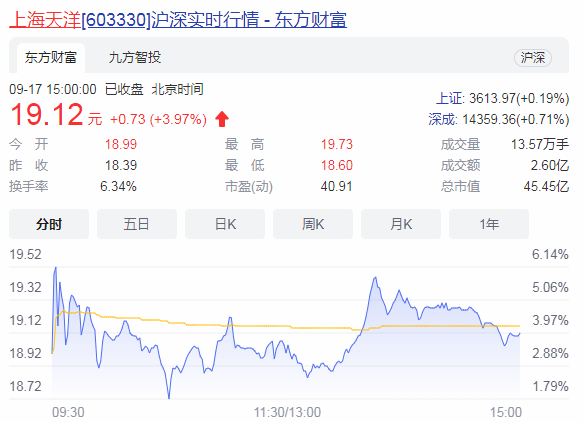583x422 pixels.
Task: Click the 沪深 market badge
Action: (533, 58)
